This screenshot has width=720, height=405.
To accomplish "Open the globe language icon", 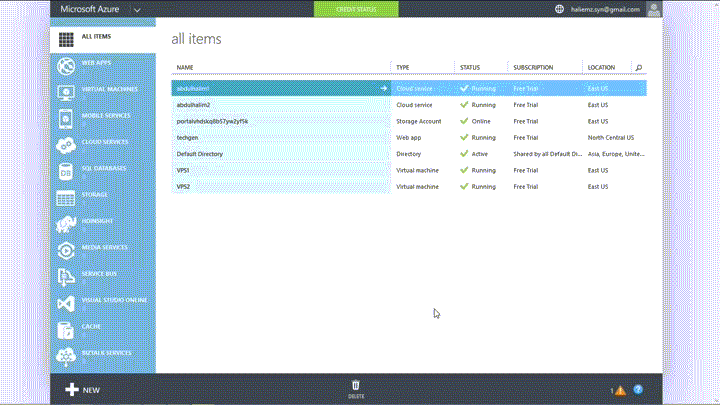I will click(x=559, y=9).
